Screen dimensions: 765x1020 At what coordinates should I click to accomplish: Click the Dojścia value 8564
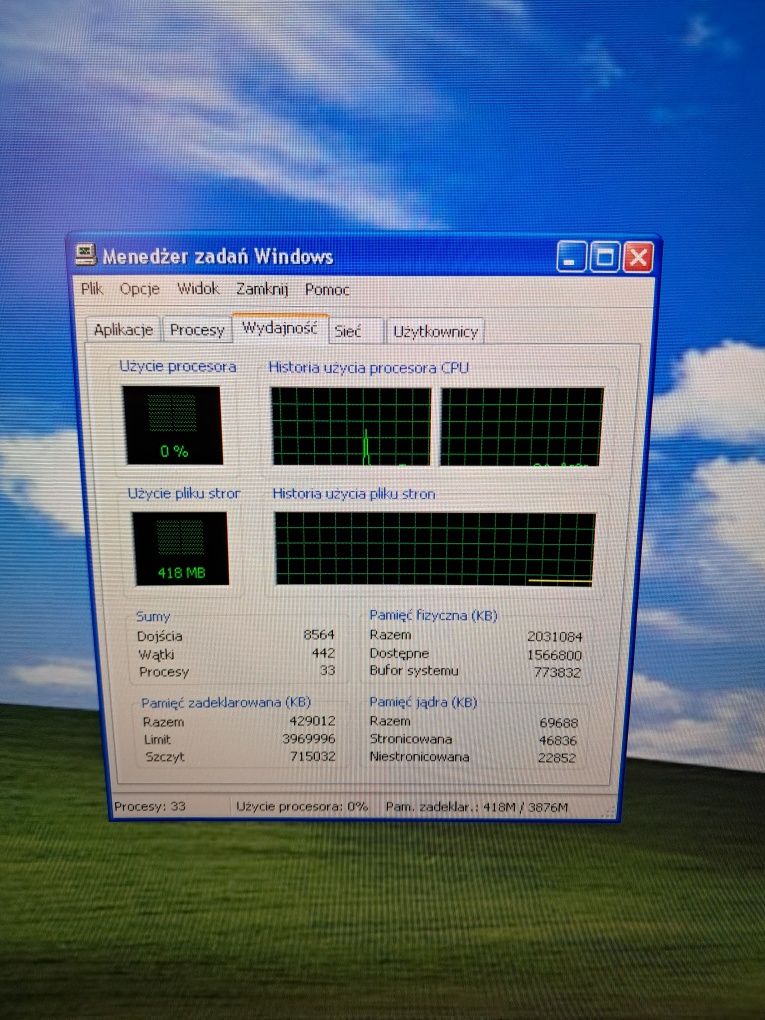319,634
